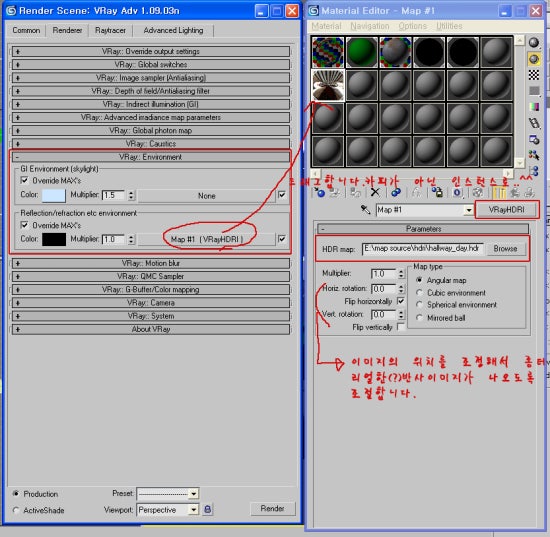This screenshot has width=550, height=537.
Task: Open Make Preview filmstrip icon
Action: (x=534, y=123)
